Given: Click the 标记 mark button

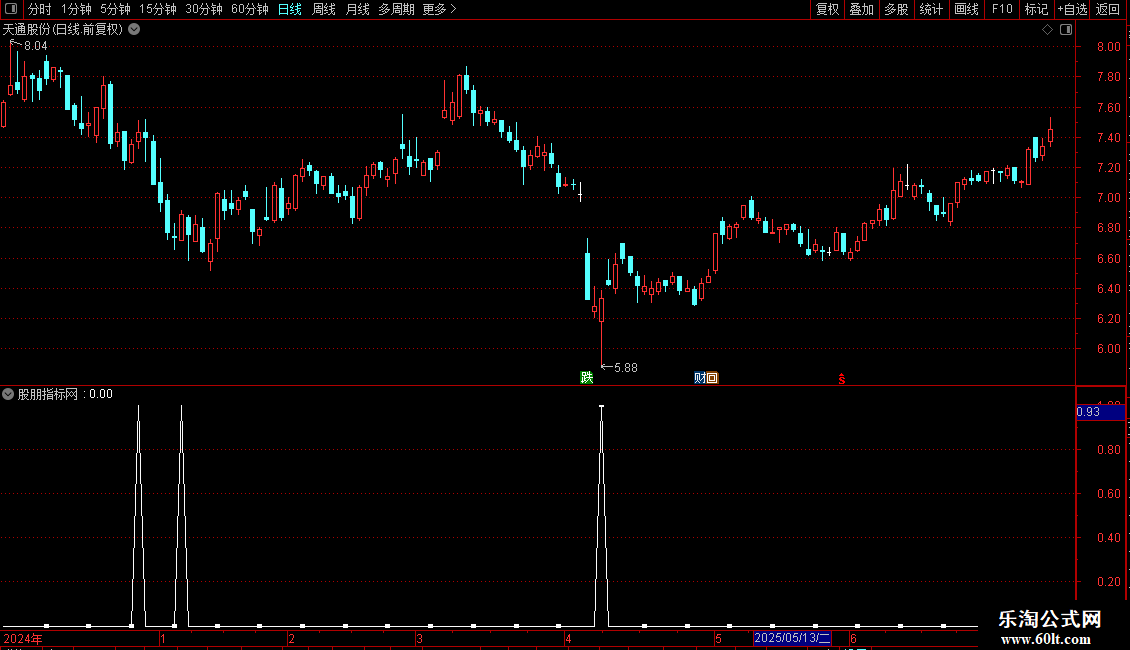Looking at the screenshot, I should tap(1036, 9).
